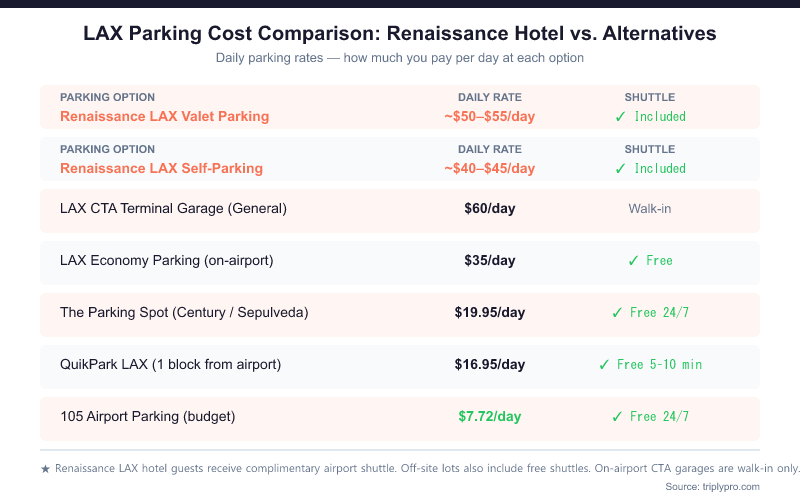
Task: Select The Parking Spot (Century / Sepulveda)
Action: [184, 313]
